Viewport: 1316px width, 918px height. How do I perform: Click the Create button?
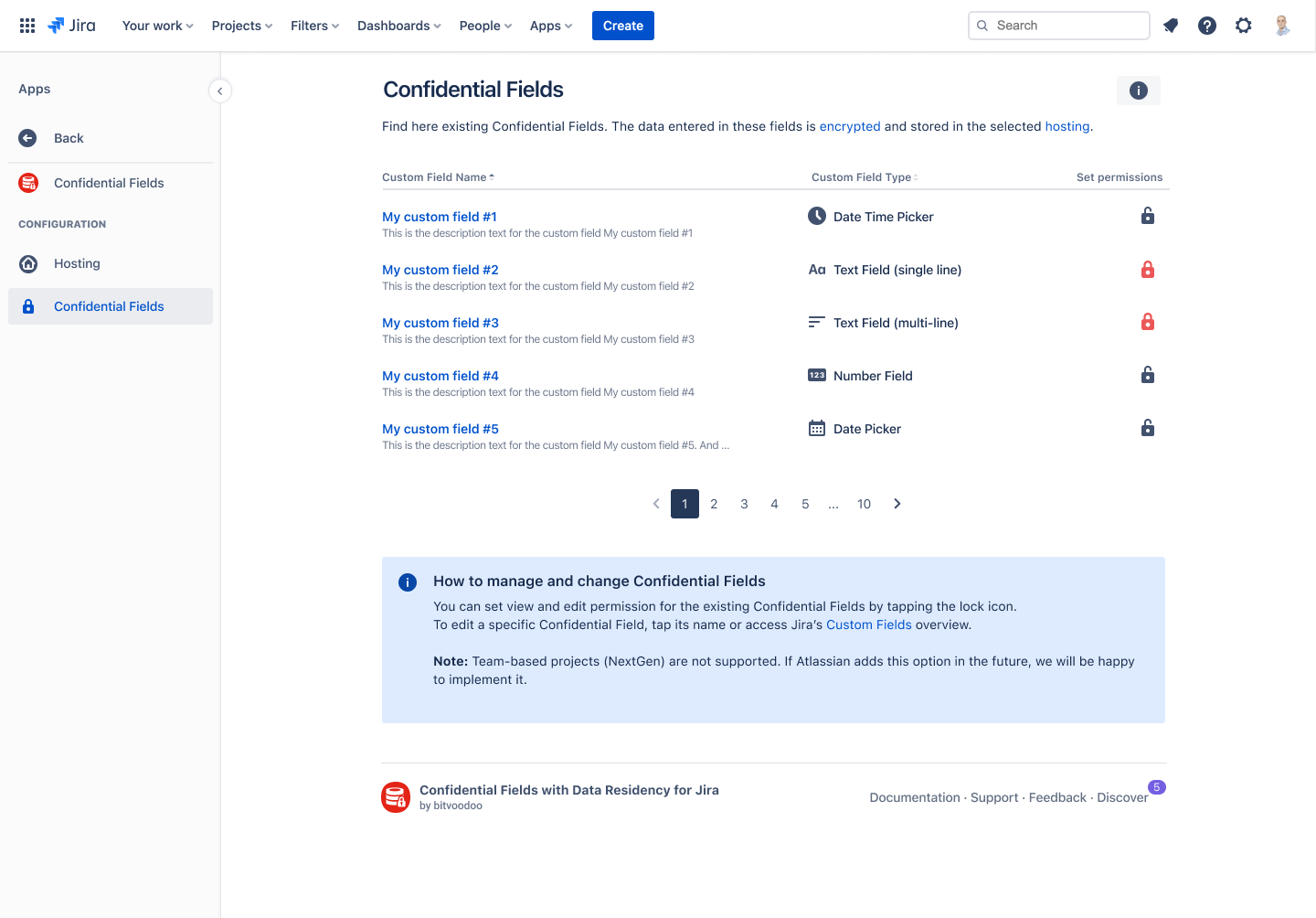pyautogui.click(x=622, y=26)
